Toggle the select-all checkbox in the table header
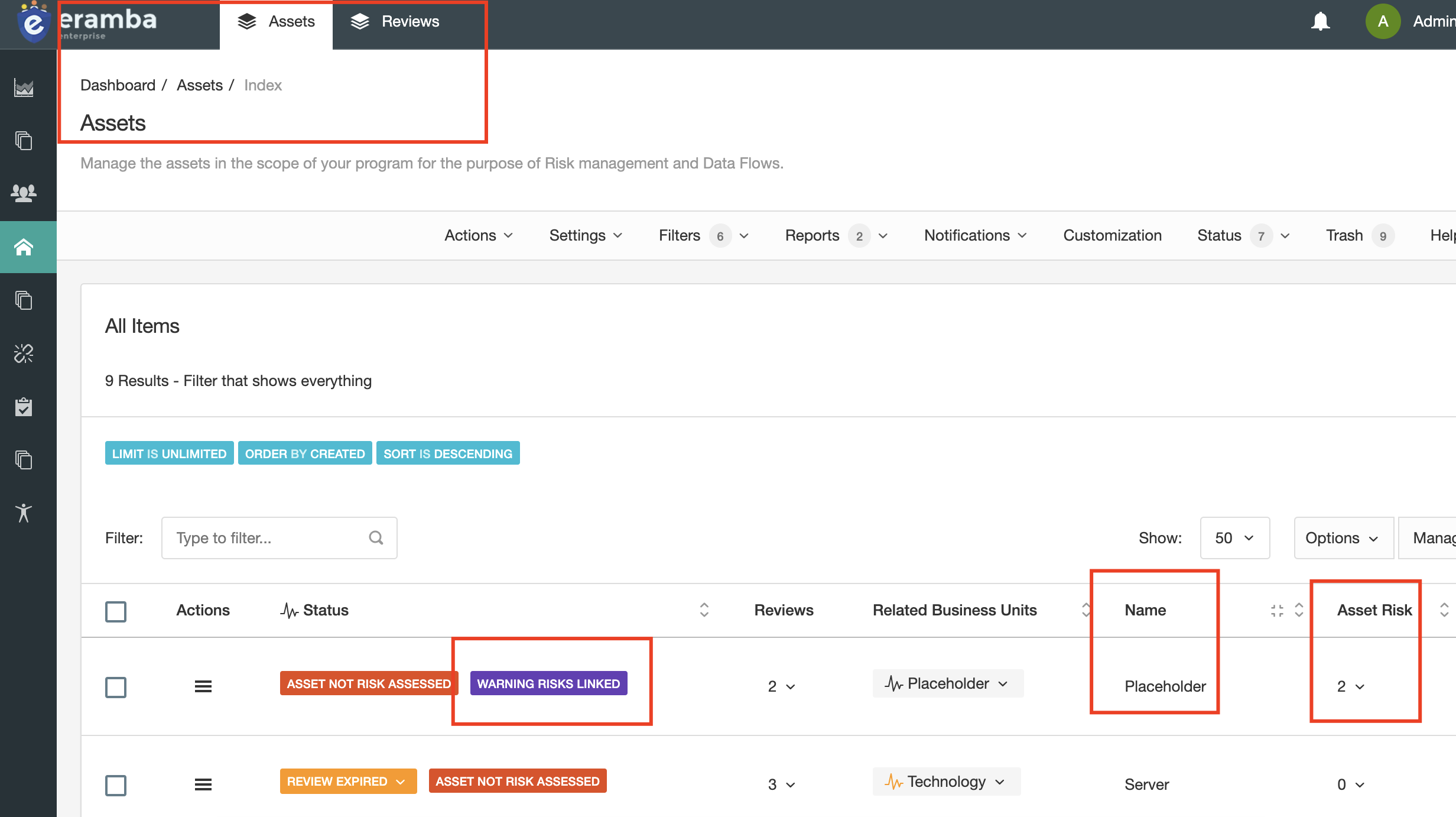 point(116,611)
